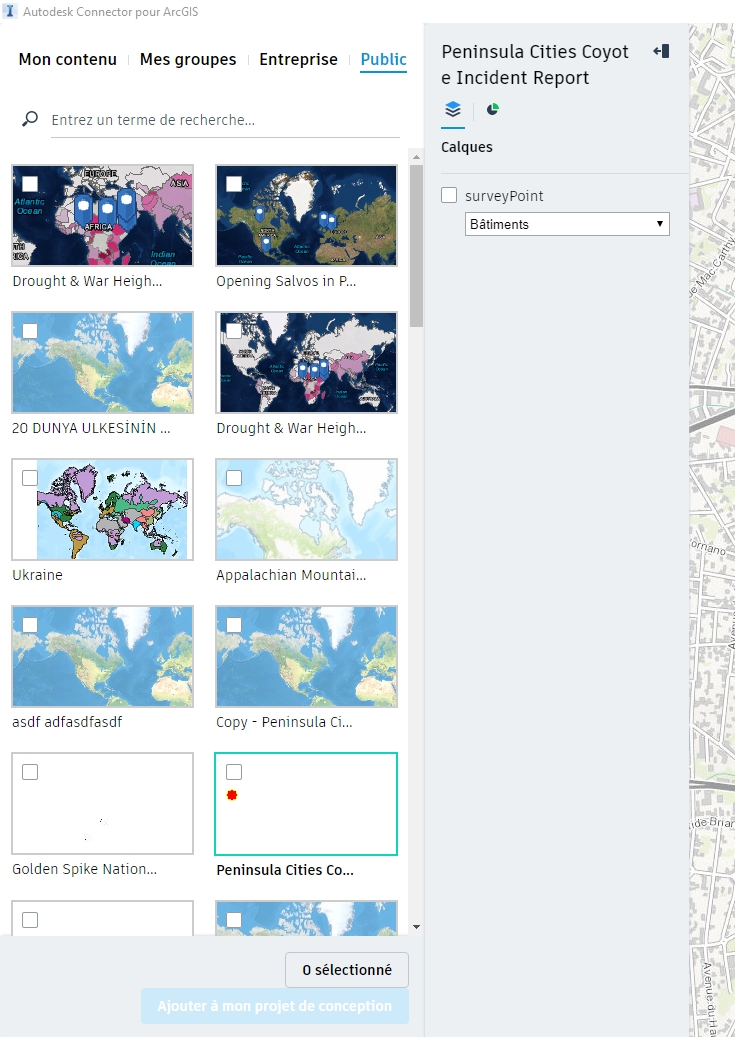
Task: Click the 0 sélectionné button
Action: click(x=347, y=970)
